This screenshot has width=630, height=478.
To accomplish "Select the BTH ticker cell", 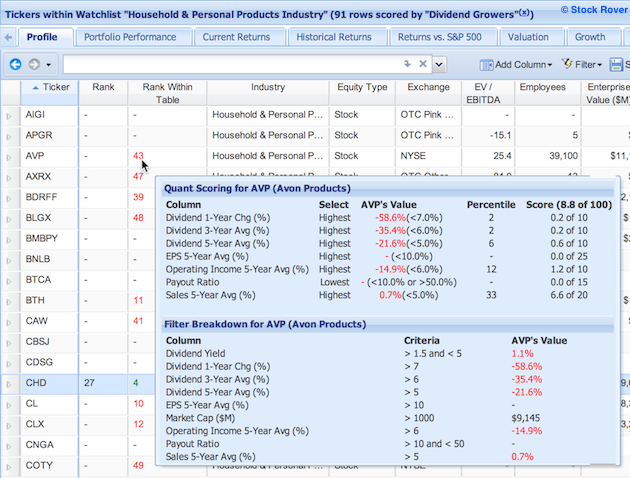I will [x=49, y=300].
